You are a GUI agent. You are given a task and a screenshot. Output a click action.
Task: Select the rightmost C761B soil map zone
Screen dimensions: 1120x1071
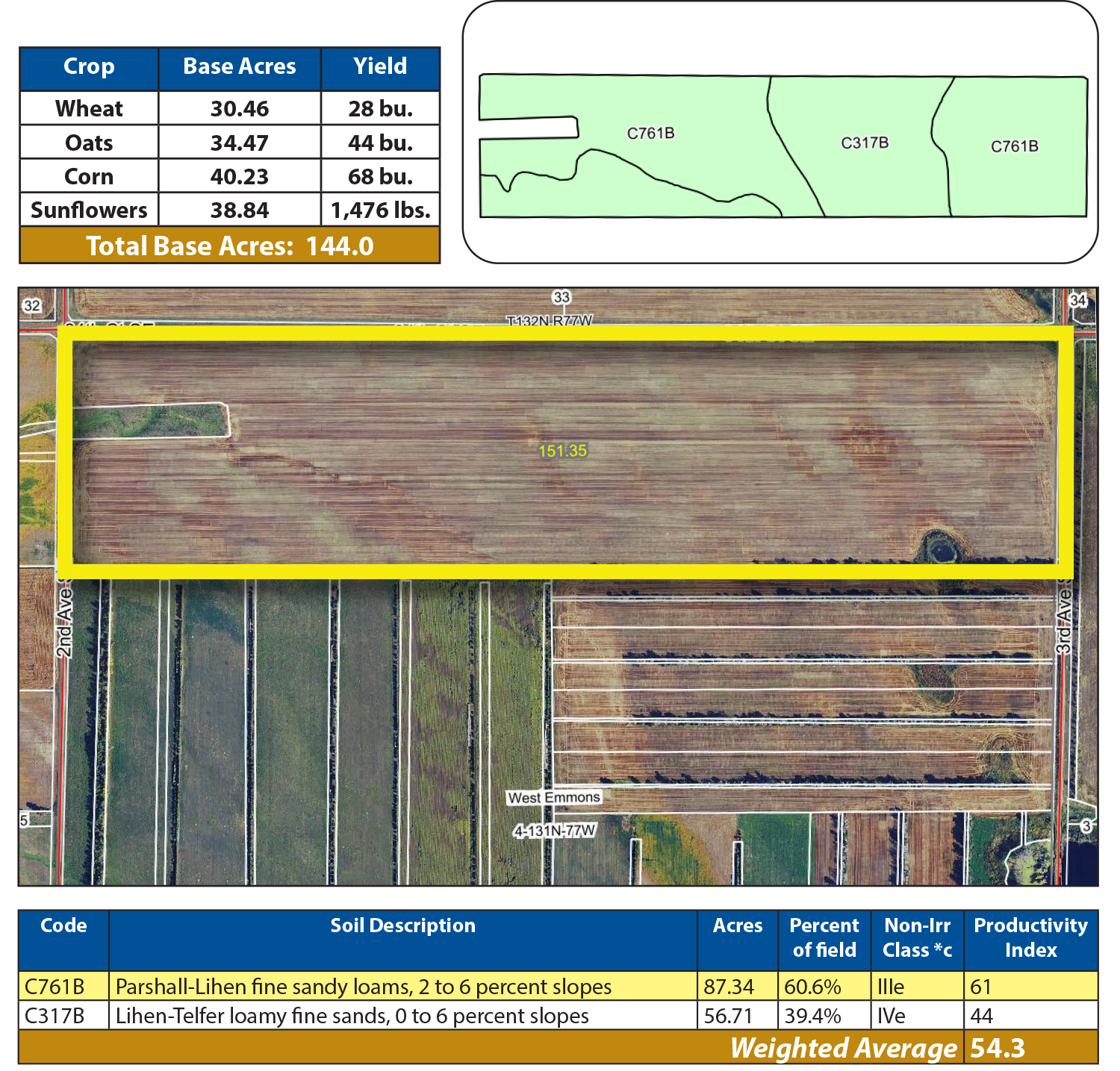(x=1014, y=146)
